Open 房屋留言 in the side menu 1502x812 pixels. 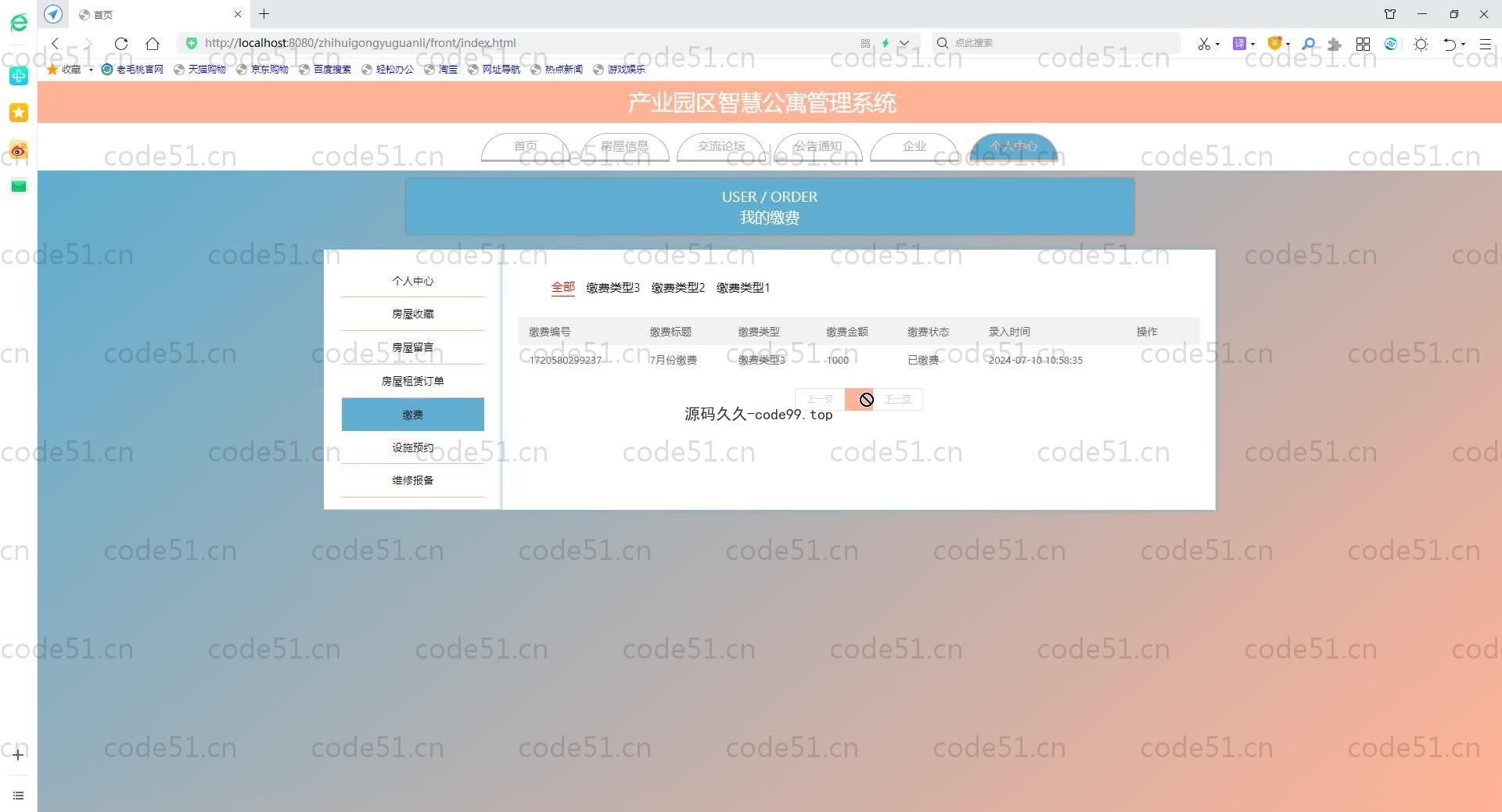(x=413, y=347)
